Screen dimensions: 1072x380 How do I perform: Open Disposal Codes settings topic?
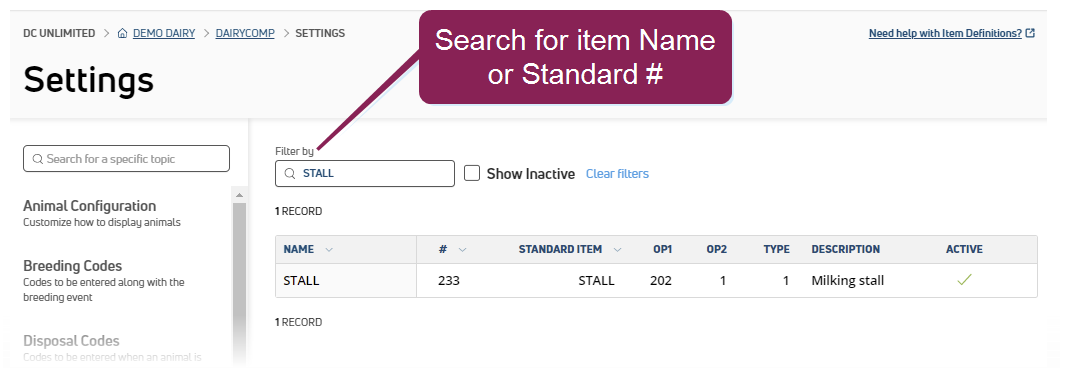coord(71,340)
